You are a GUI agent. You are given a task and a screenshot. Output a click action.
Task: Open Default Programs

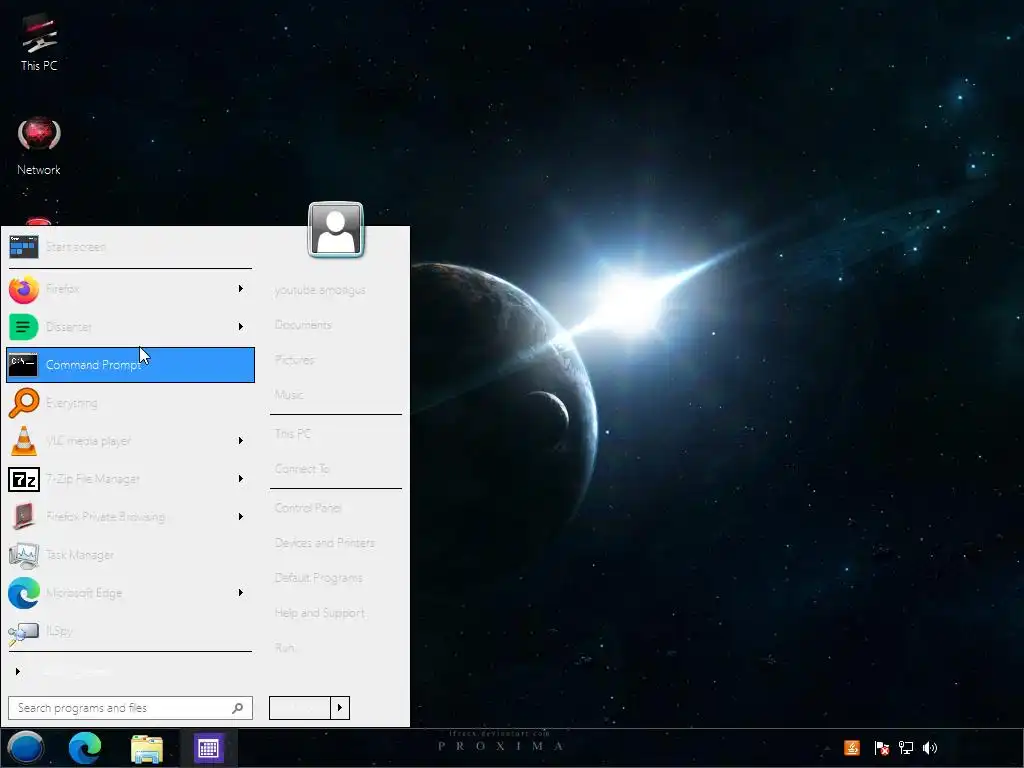coord(319,578)
